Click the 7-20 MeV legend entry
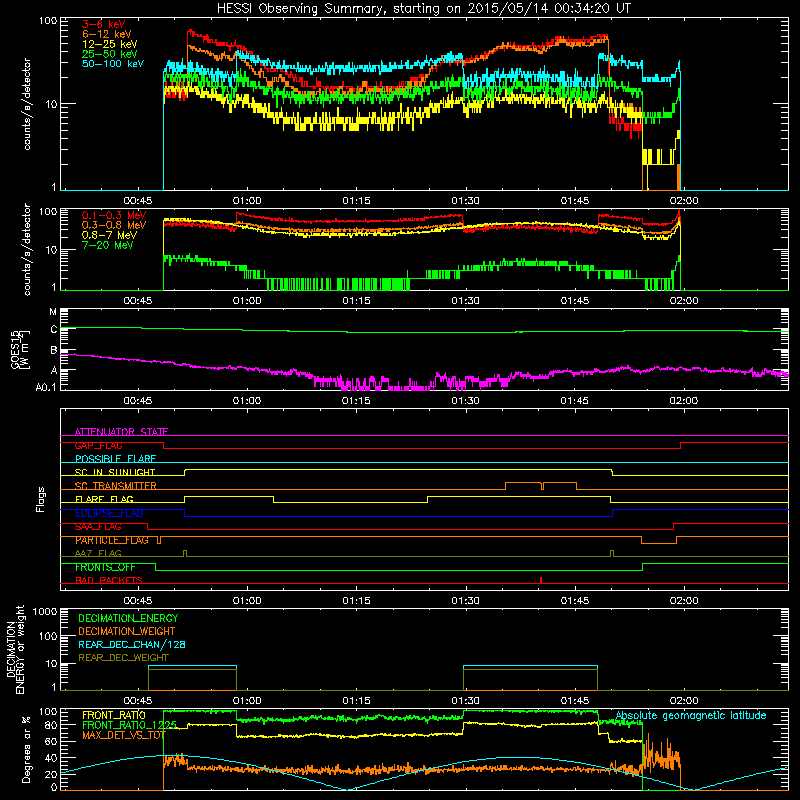This screenshot has width=800, height=800. coord(108,245)
